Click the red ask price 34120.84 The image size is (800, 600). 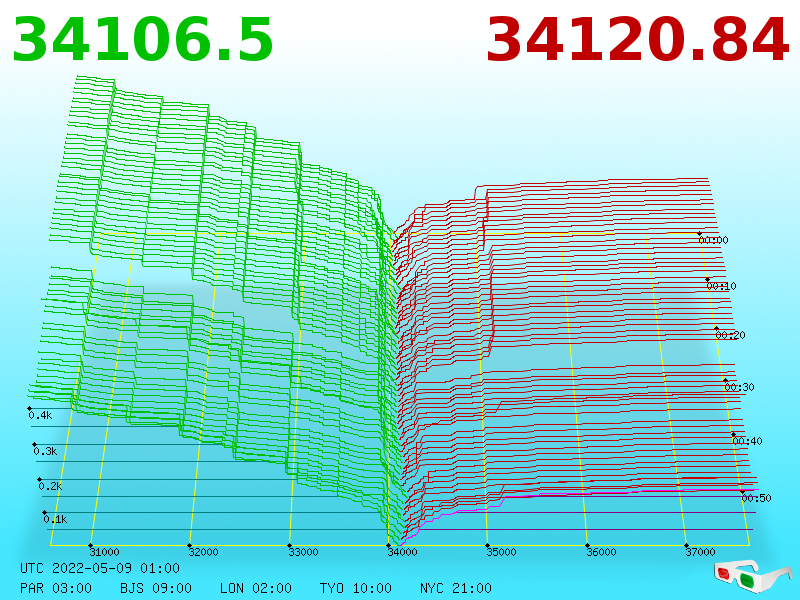638,40
